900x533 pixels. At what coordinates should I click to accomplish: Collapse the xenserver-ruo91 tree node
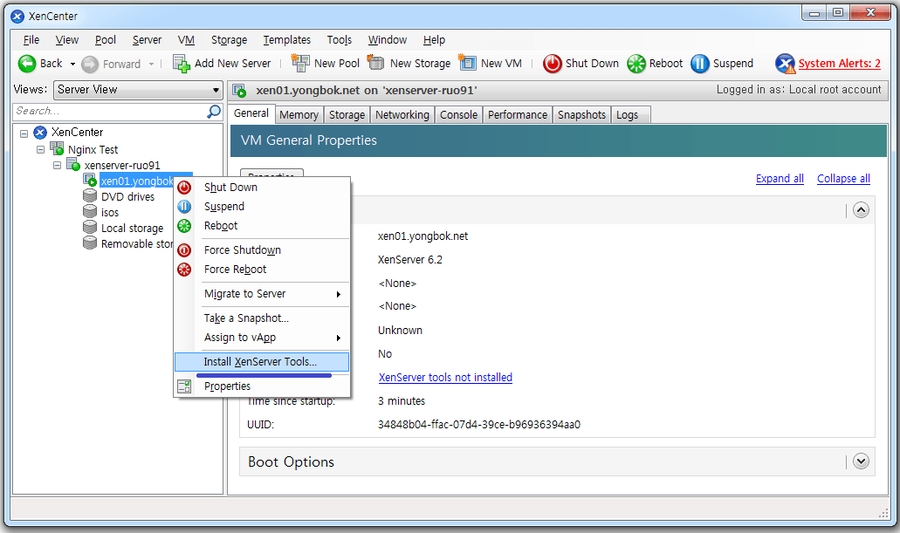coord(57,165)
